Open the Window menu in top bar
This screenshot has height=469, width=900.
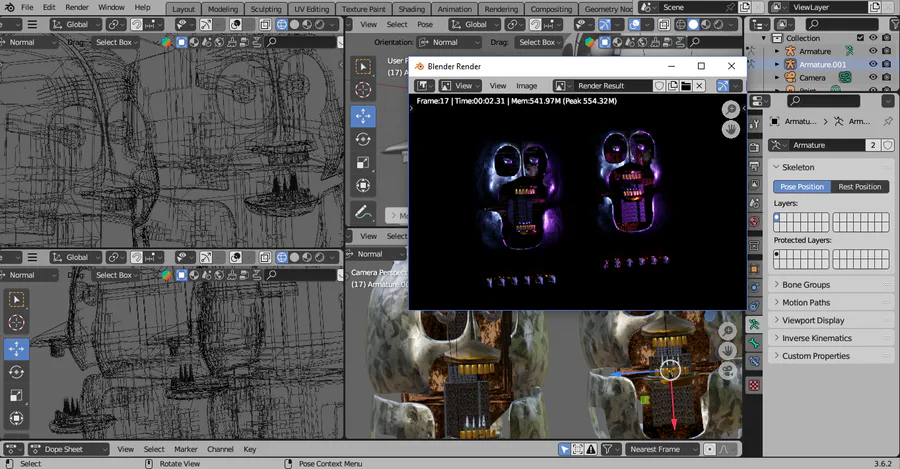[111, 7]
